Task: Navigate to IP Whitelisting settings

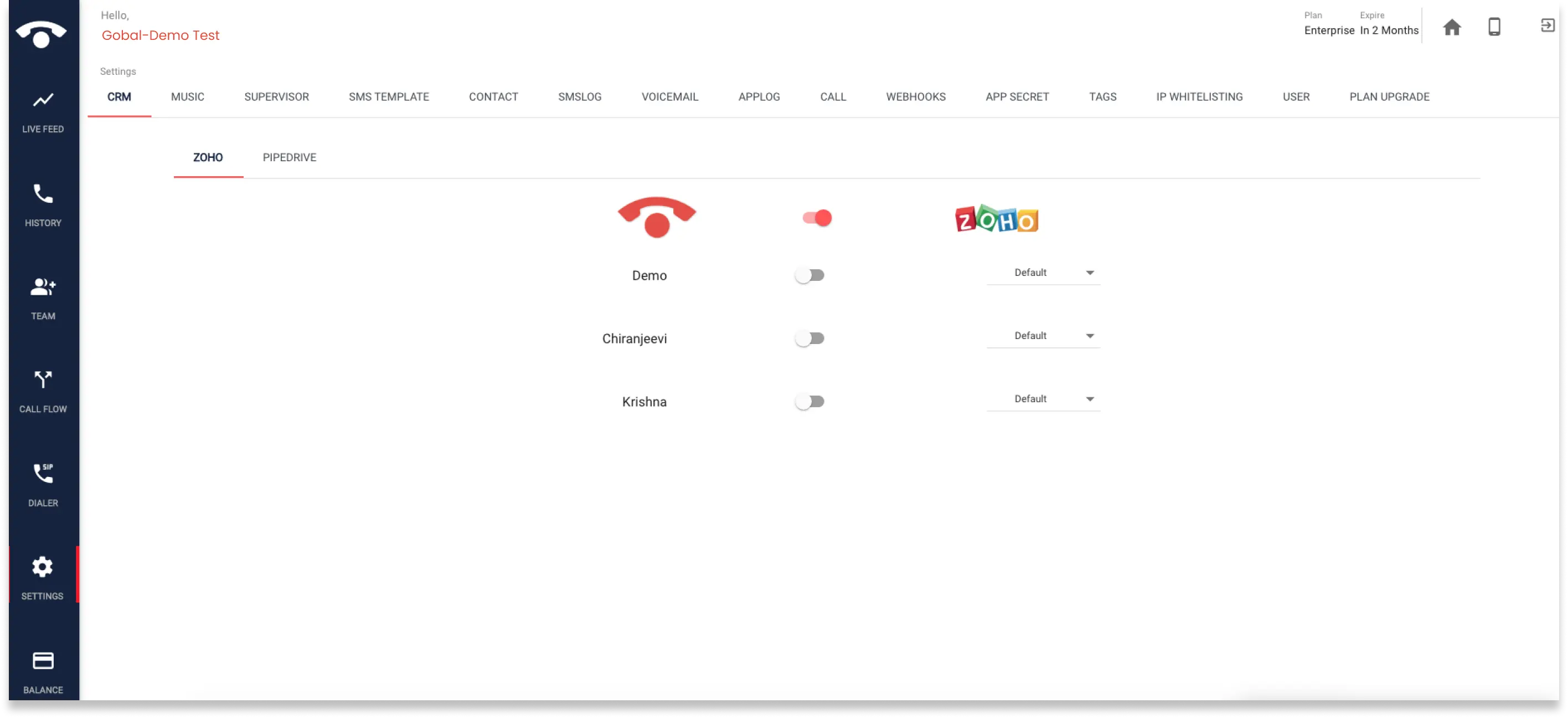Action: point(1199,96)
